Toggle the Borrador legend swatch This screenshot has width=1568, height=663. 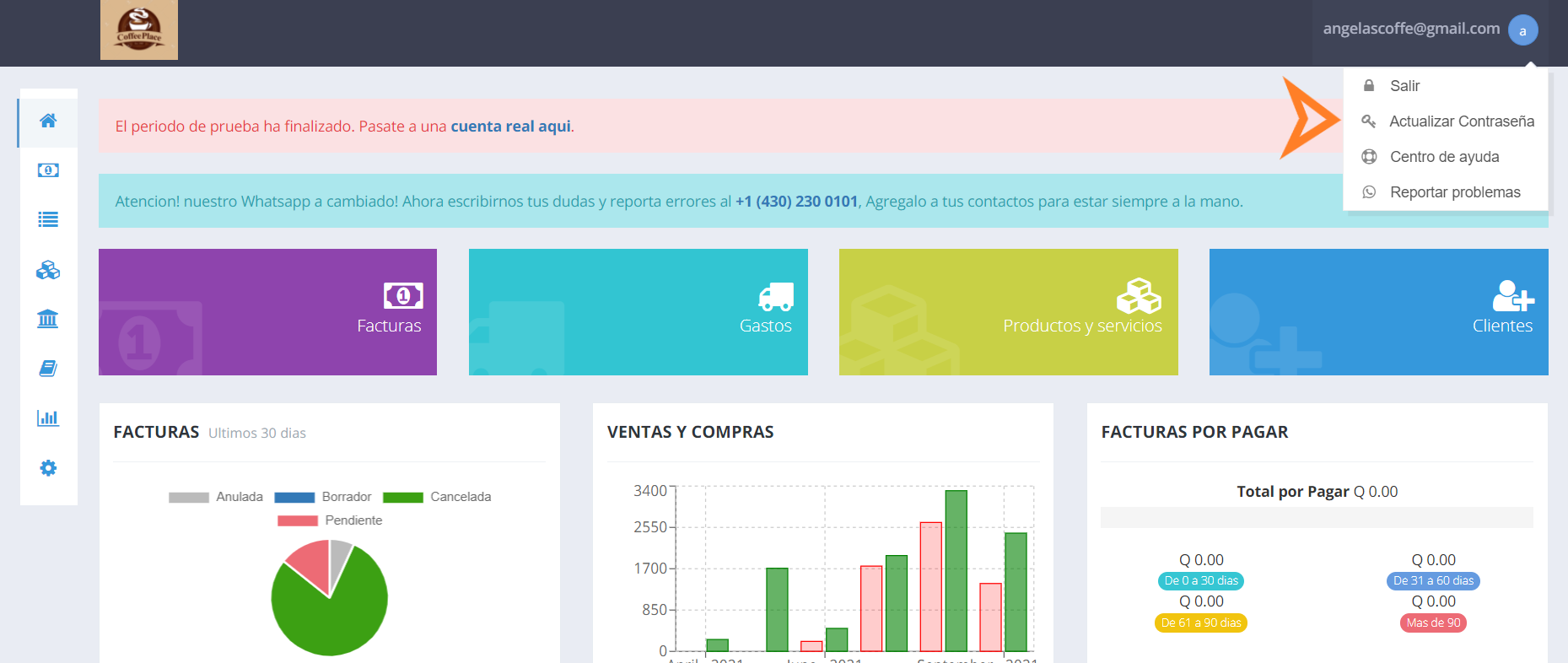click(x=294, y=498)
